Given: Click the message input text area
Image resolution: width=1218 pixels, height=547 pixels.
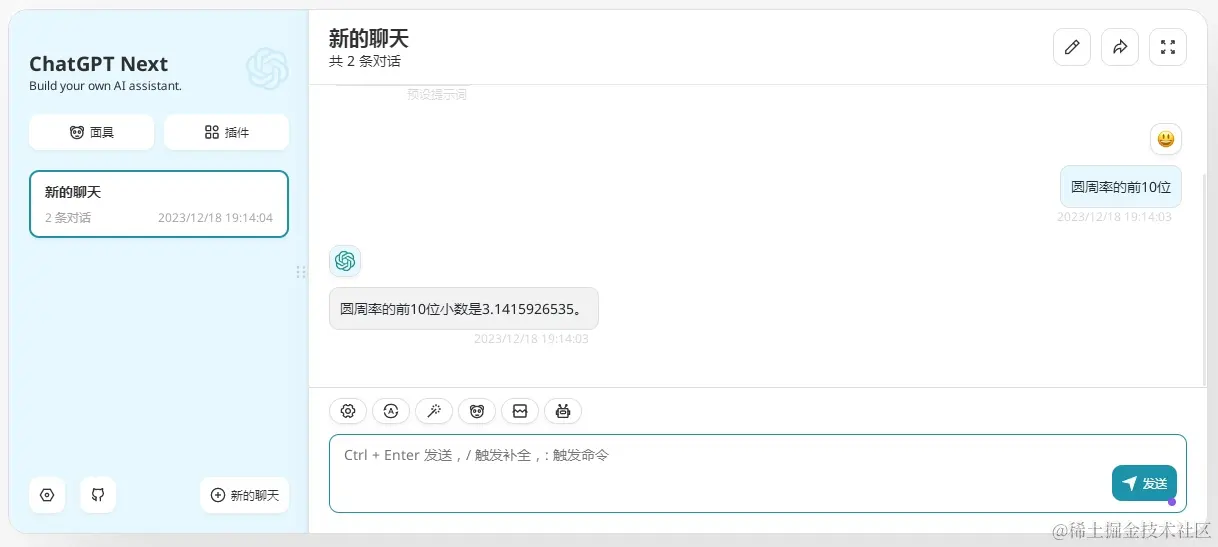Looking at the screenshot, I should click(x=758, y=473).
